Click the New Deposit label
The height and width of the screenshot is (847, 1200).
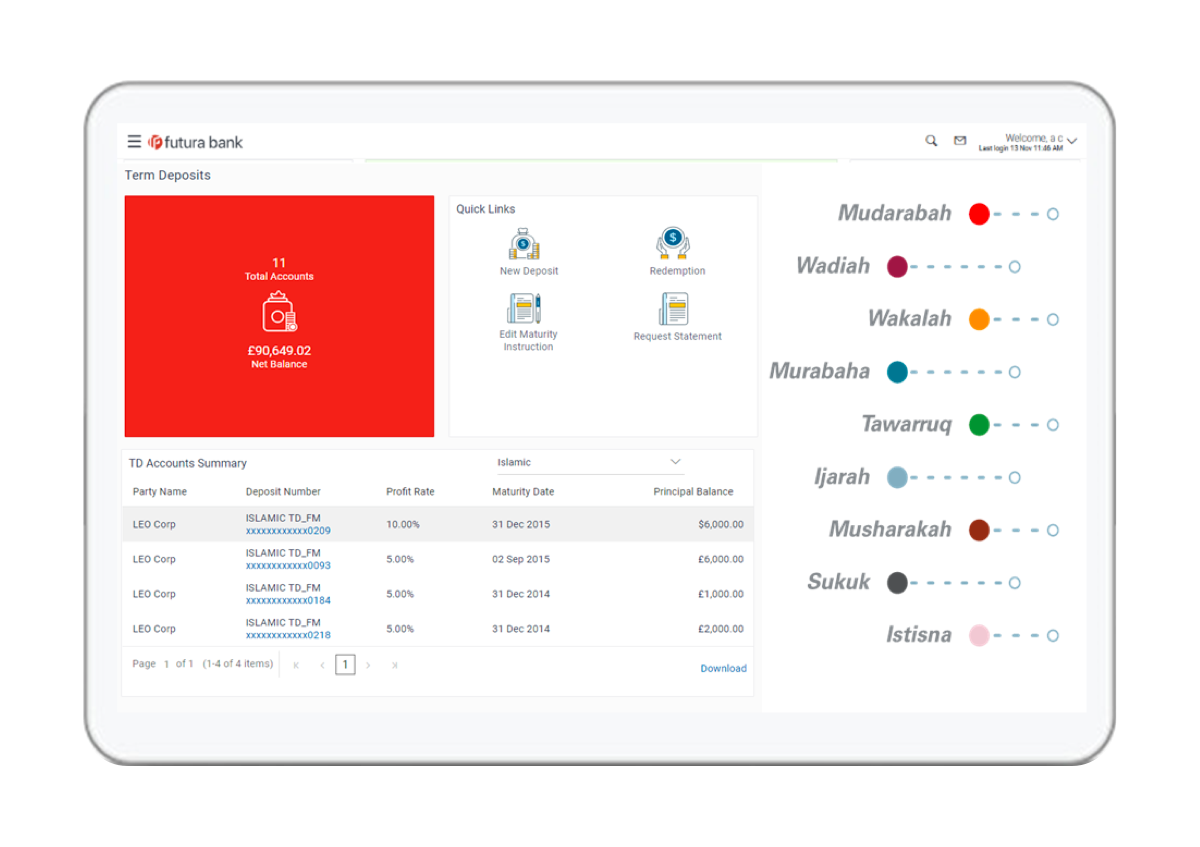(x=529, y=271)
